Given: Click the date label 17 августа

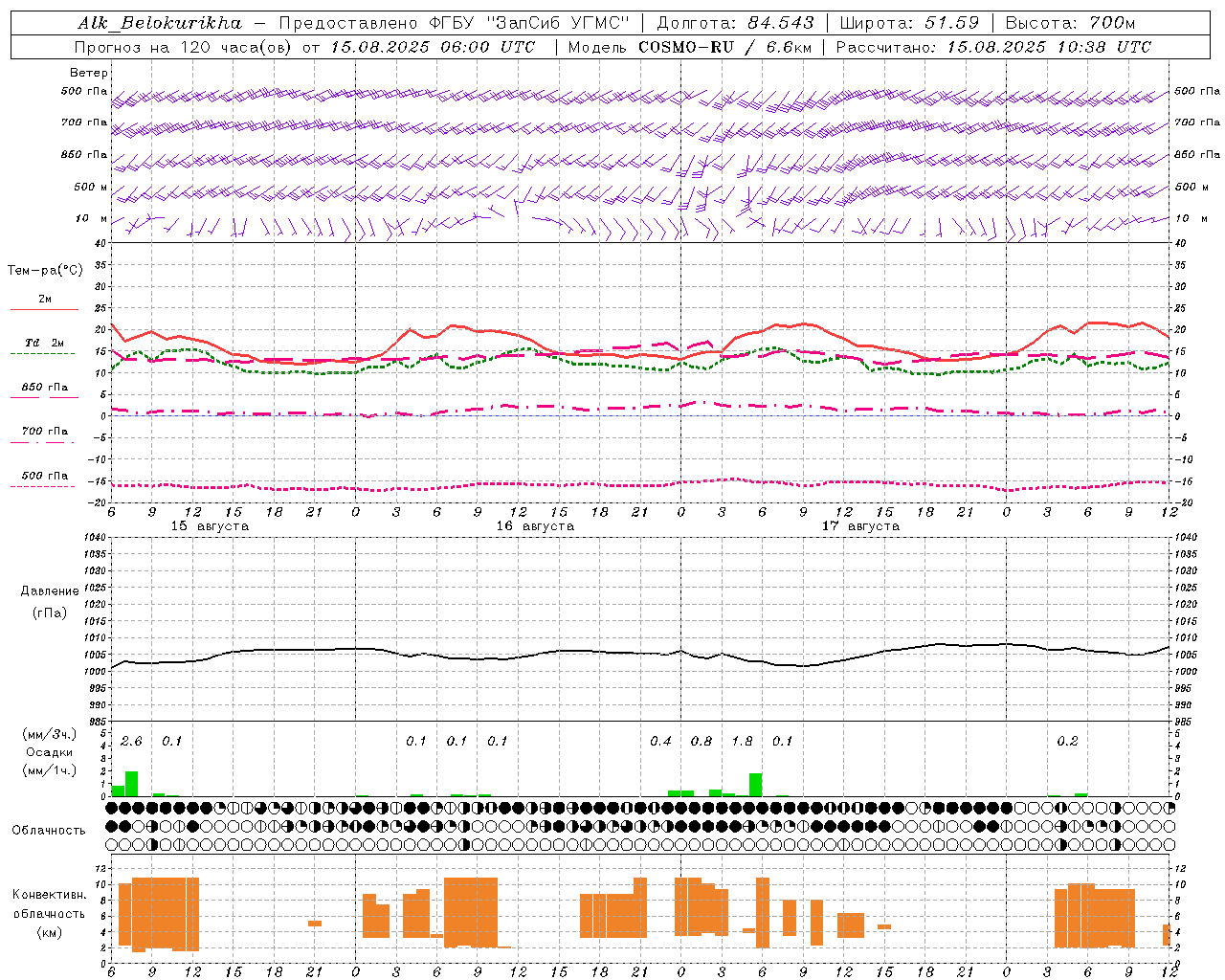Looking at the screenshot, I should click(x=860, y=526).
